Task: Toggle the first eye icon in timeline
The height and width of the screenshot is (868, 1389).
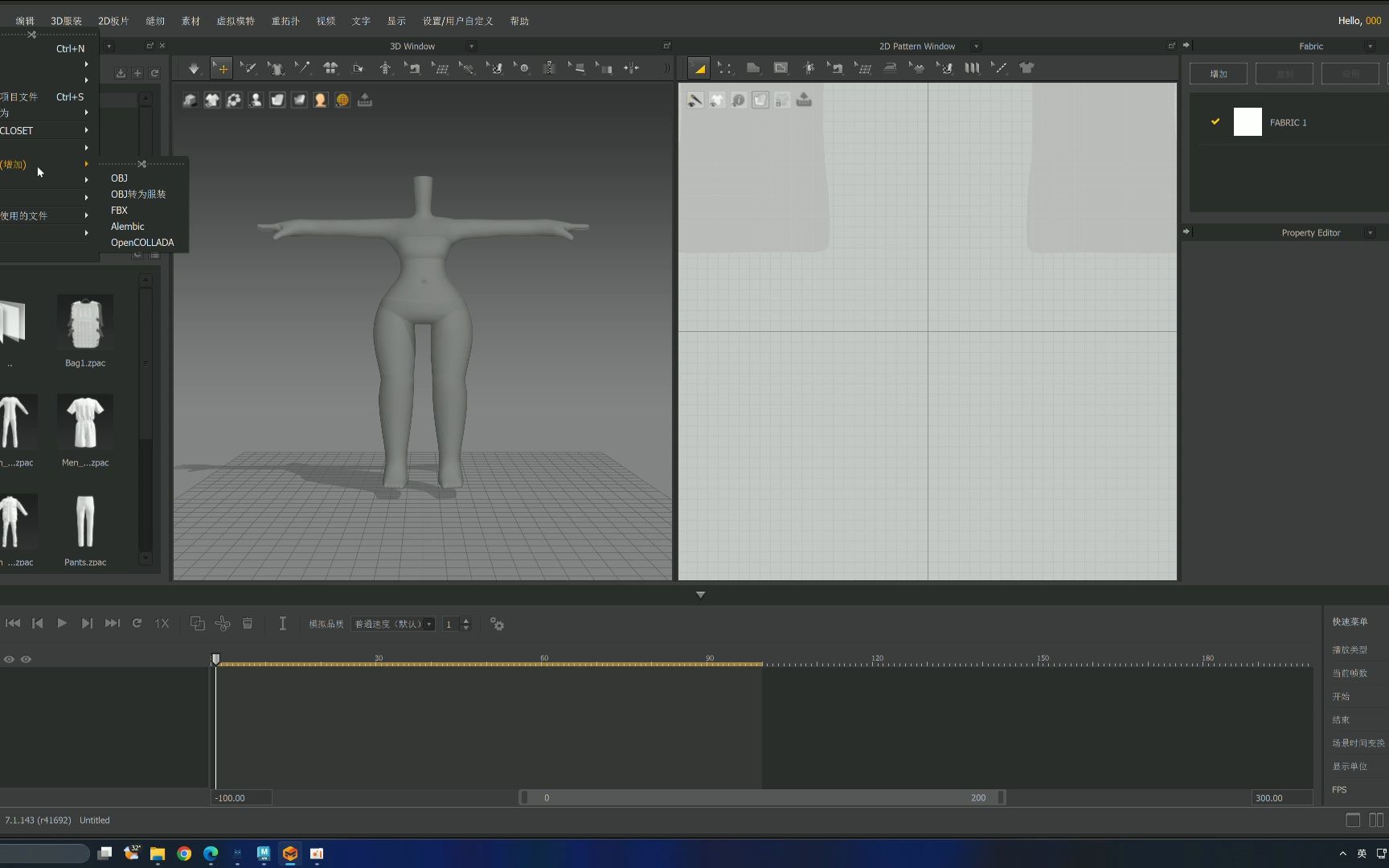Action: pos(9,659)
